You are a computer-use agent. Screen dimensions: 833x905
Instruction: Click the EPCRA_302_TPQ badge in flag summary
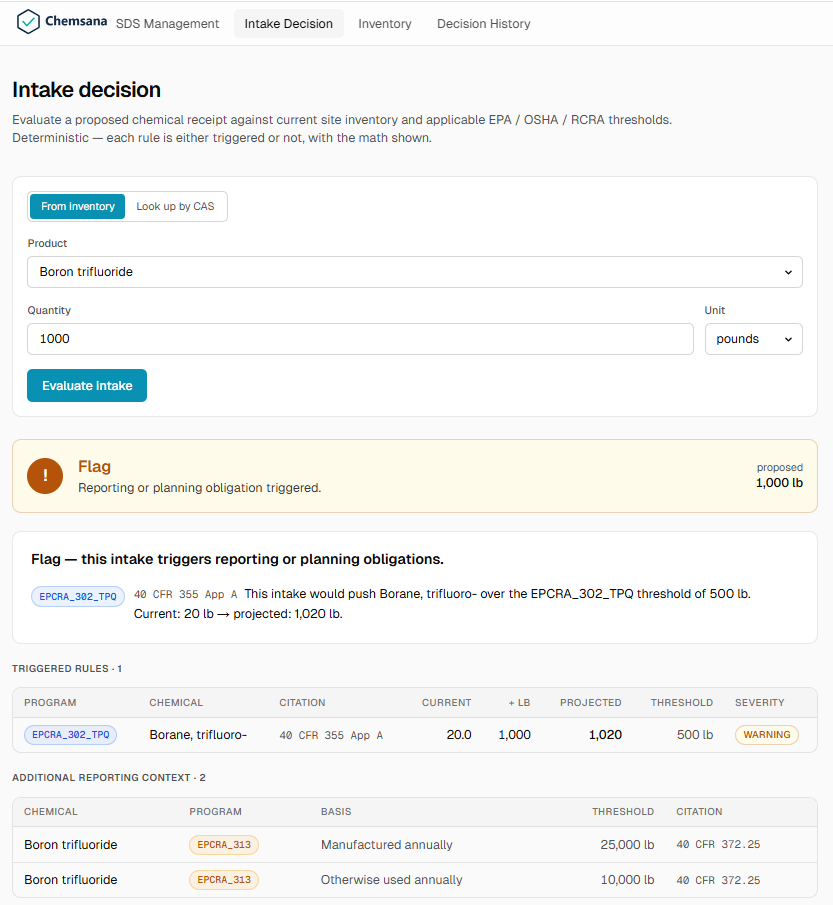[x=78, y=596]
